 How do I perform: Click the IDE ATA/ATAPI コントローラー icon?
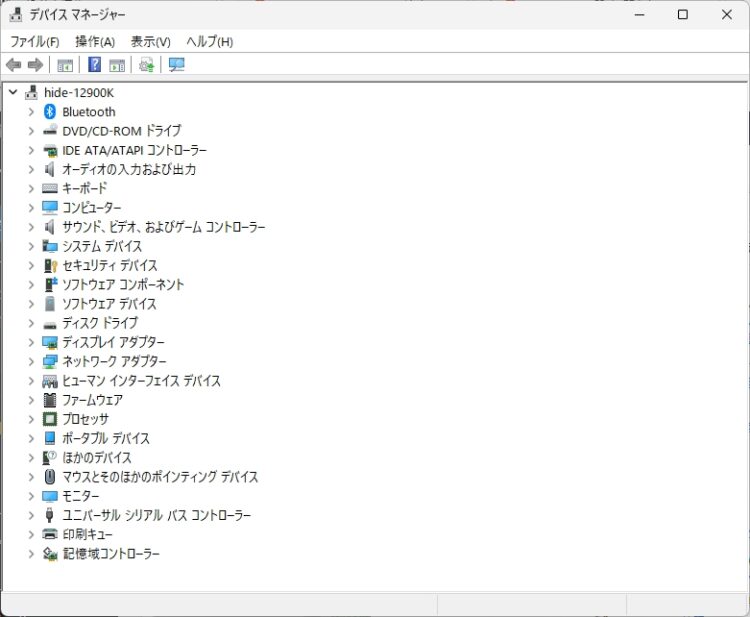(x=50, y=151)
